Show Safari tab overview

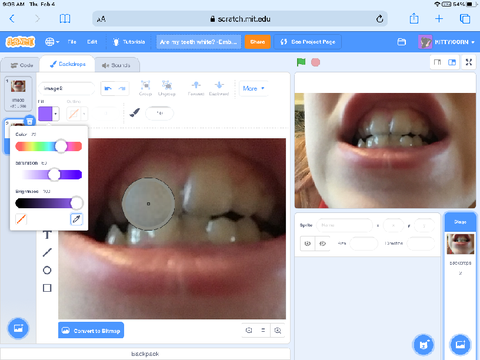click(x=465, y=19)
